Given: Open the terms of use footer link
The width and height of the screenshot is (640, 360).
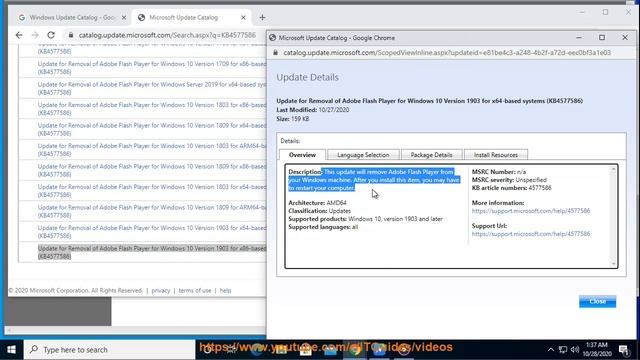Looking at the screenshot, I should click(195, 291).
